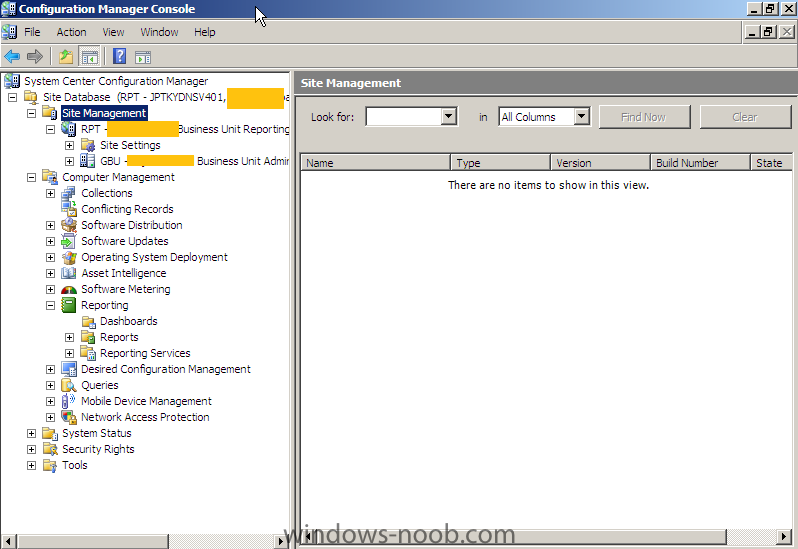
Task: Open the Action menu
Action: 71,32
